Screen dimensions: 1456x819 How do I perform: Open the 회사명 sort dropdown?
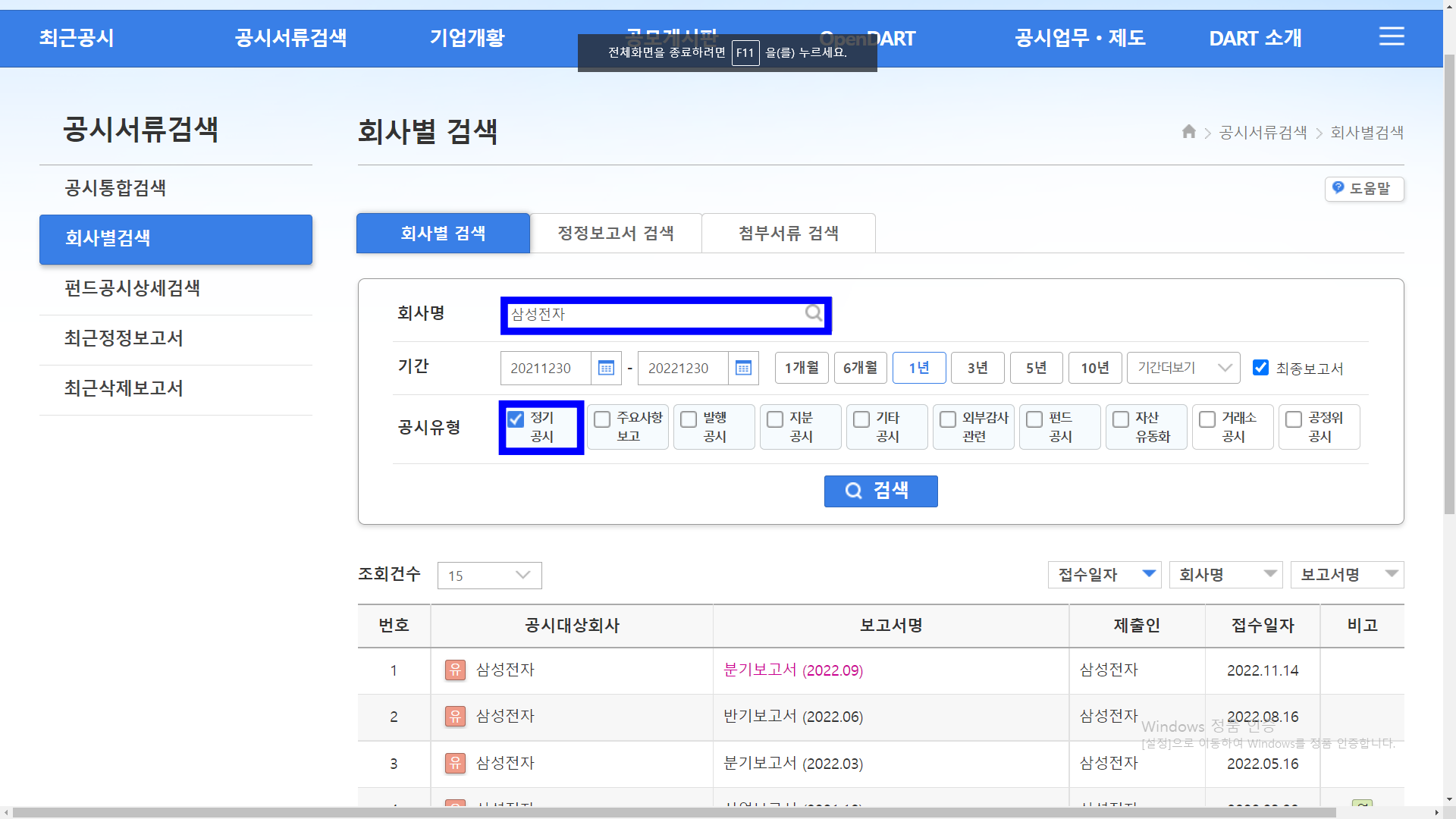pos(1226,575)
